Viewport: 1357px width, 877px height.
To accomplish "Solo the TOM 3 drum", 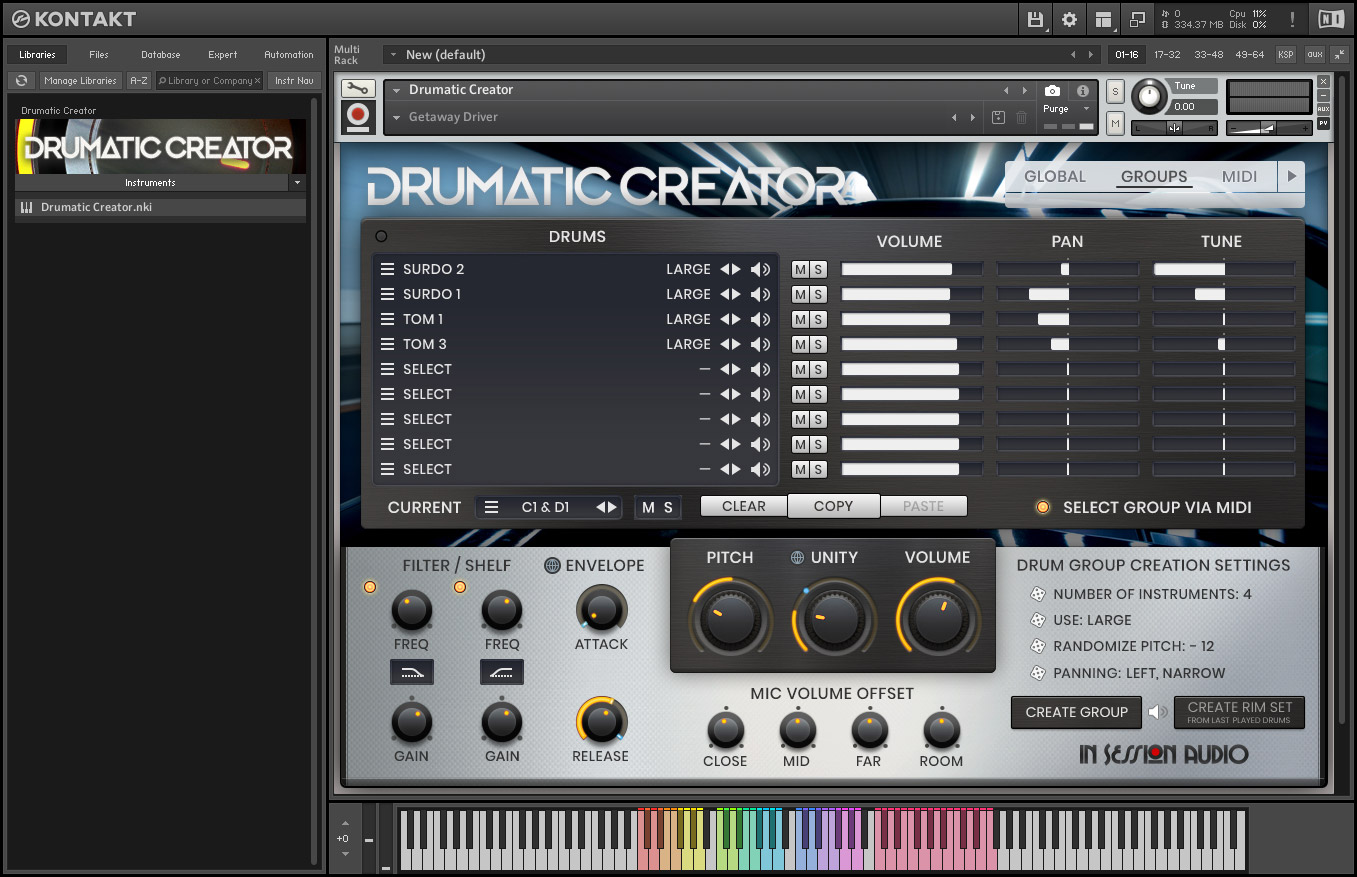I will pos(818,344).
